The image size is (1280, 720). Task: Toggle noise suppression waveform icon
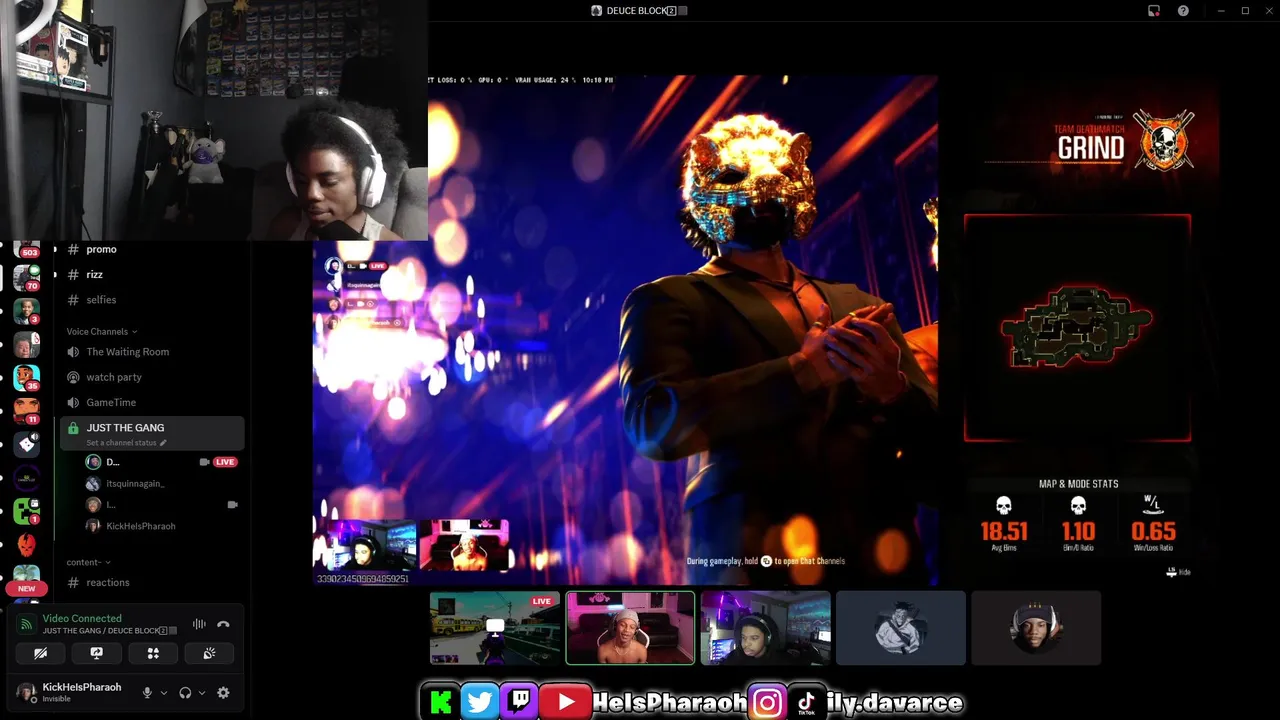tap(199, 624)
